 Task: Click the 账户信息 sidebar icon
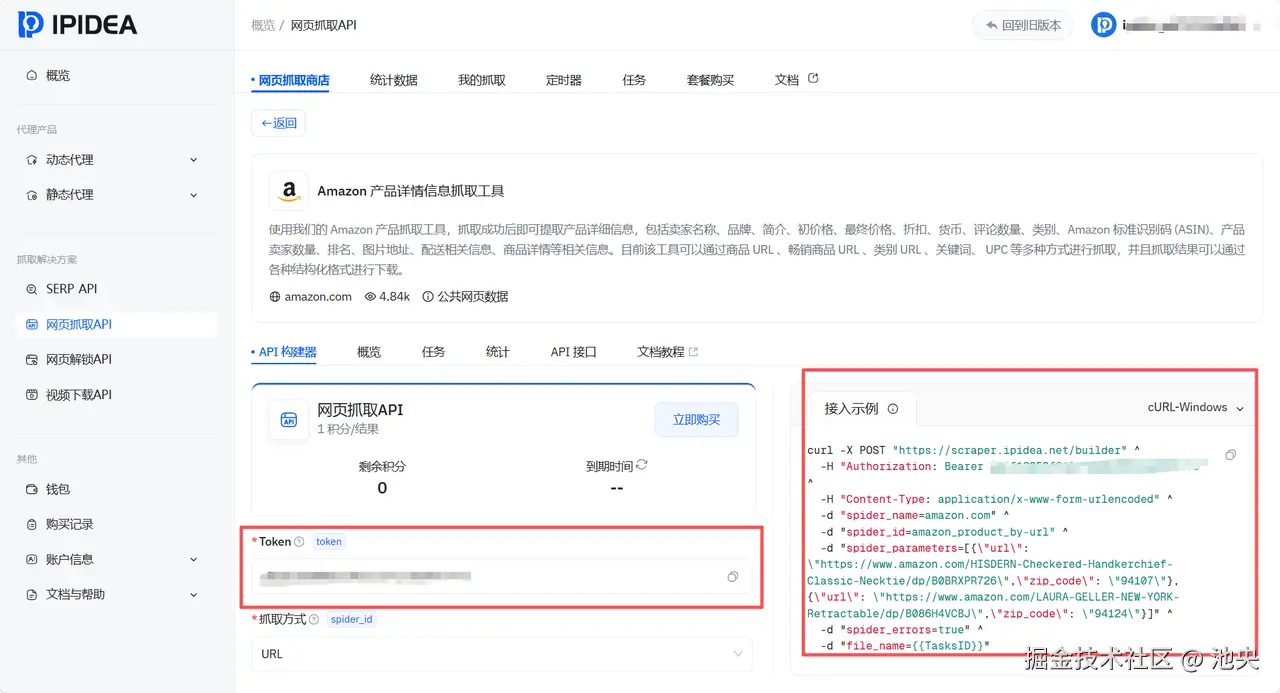pos(32,560)
